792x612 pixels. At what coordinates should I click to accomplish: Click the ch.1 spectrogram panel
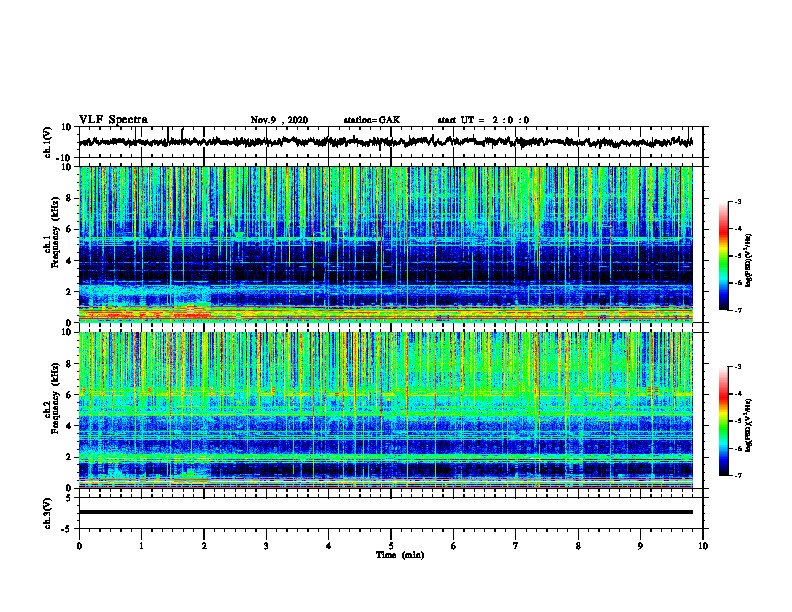click(x=385, y=244)
